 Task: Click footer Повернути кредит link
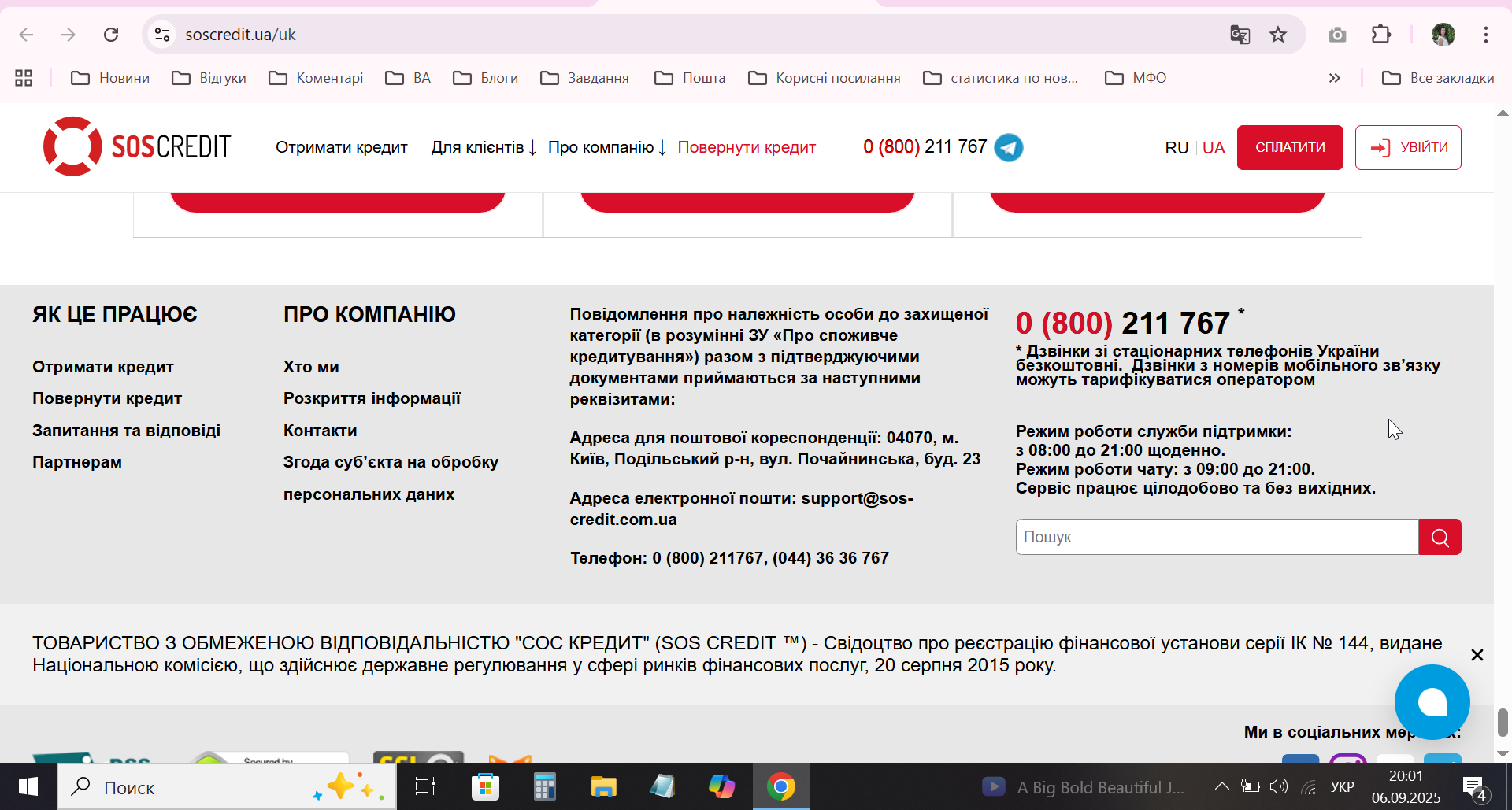pyautogui.click(x=107, y=398)
